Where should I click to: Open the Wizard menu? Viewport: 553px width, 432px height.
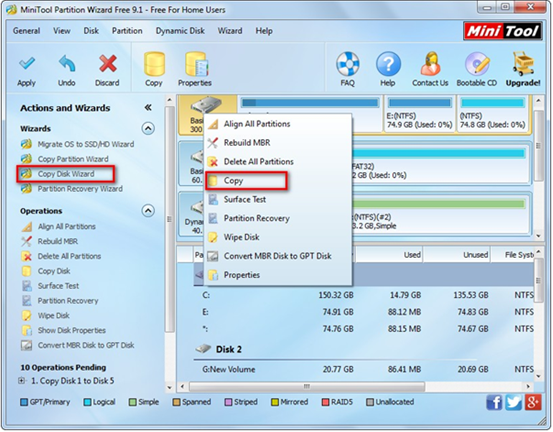[x=230, y=31]
